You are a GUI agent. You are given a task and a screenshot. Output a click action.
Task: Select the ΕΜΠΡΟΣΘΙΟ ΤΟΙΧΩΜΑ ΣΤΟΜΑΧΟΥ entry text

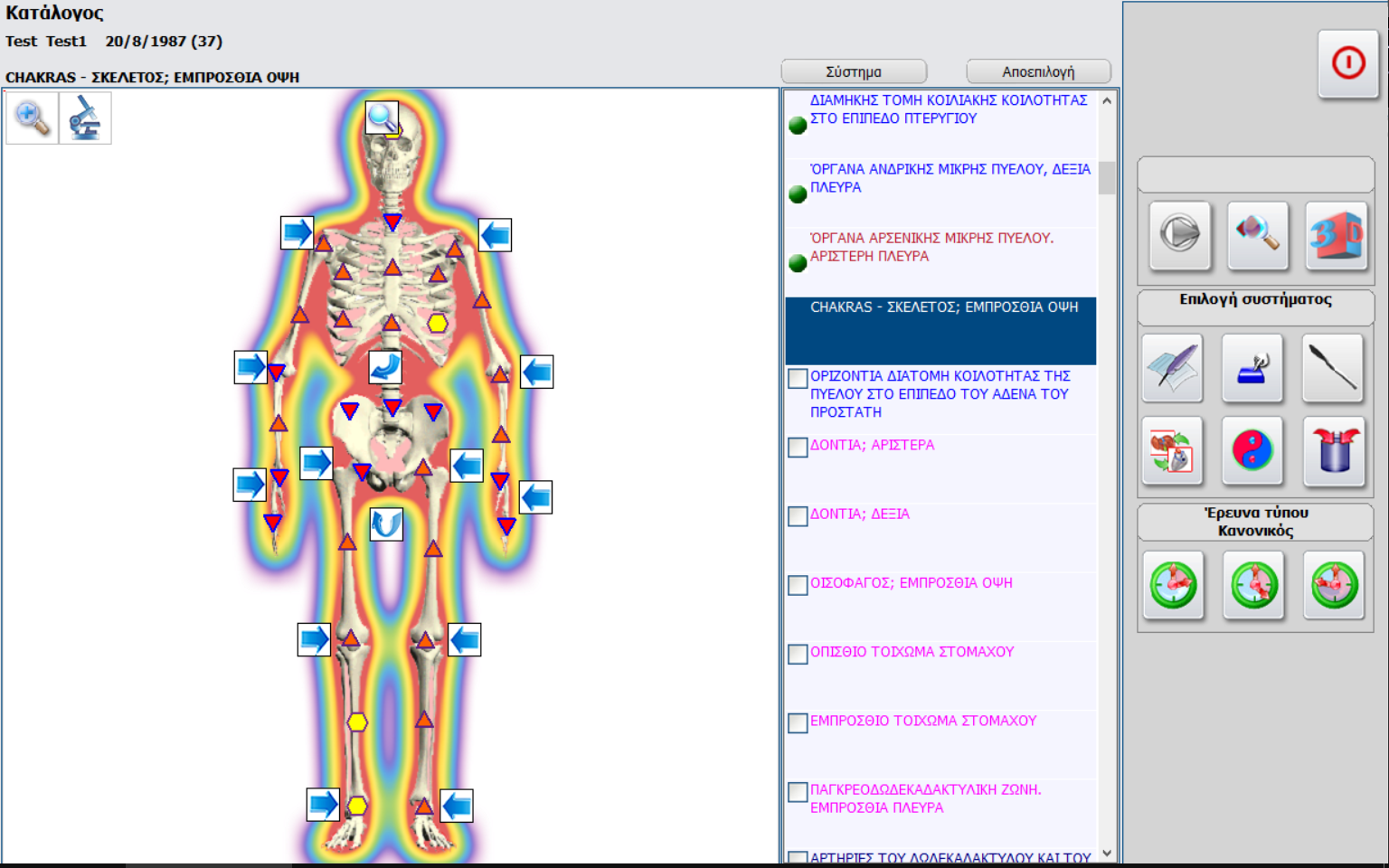(923, 721)
